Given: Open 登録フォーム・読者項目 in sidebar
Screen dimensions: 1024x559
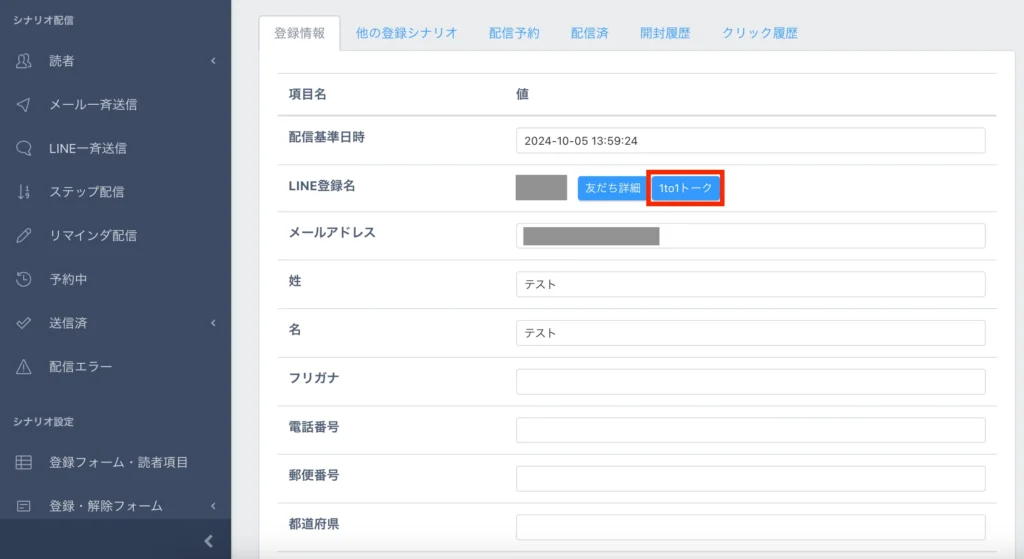Looking at the screenshot, I should 118,462.
